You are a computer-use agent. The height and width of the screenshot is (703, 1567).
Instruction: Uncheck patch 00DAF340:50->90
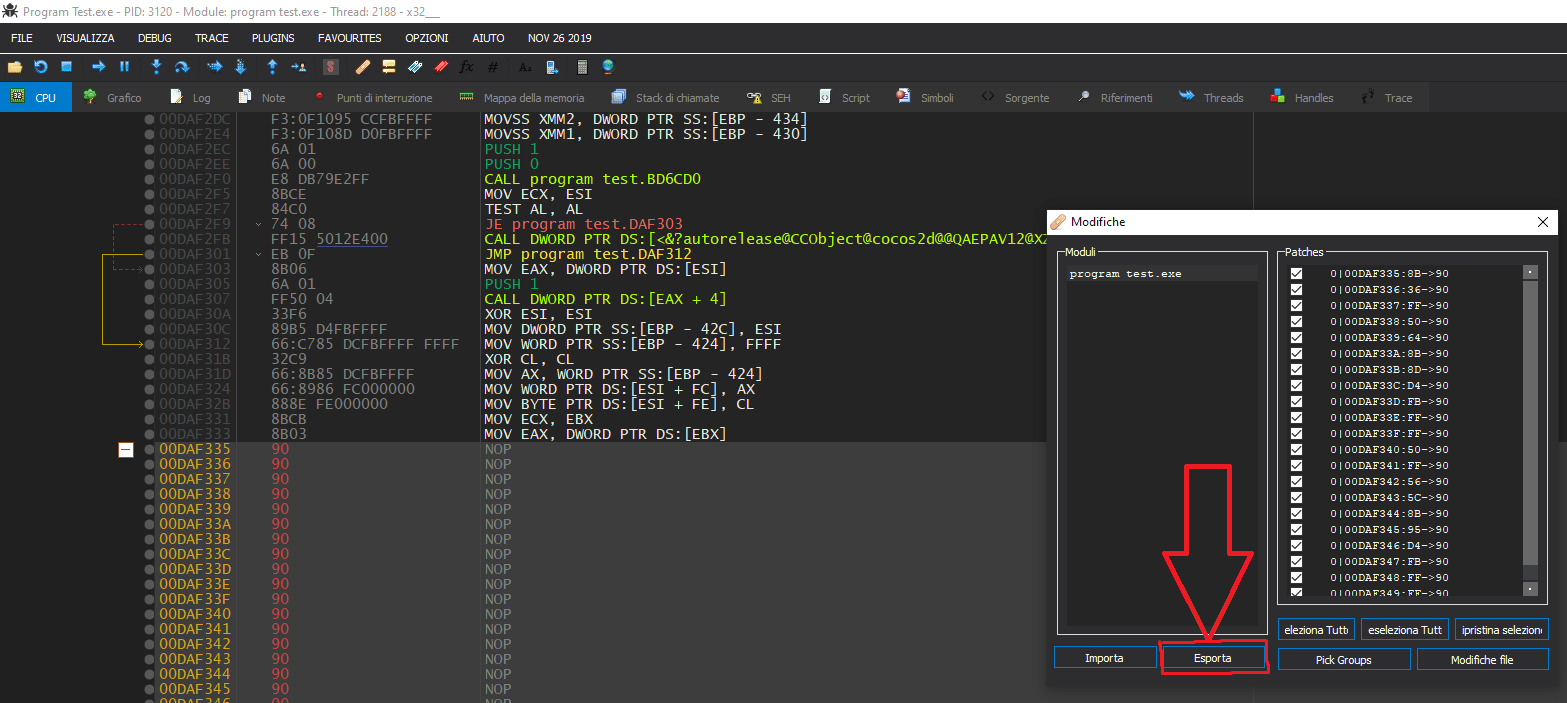click(1297, 449)
